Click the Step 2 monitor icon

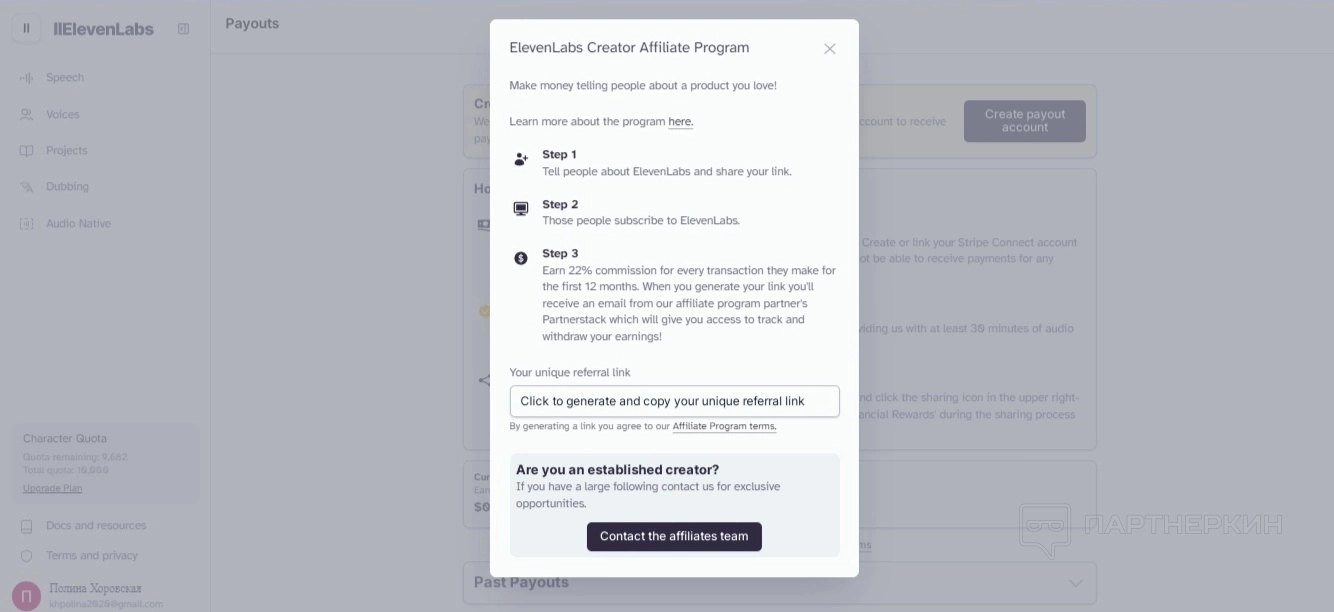click(x=521, y=209)
